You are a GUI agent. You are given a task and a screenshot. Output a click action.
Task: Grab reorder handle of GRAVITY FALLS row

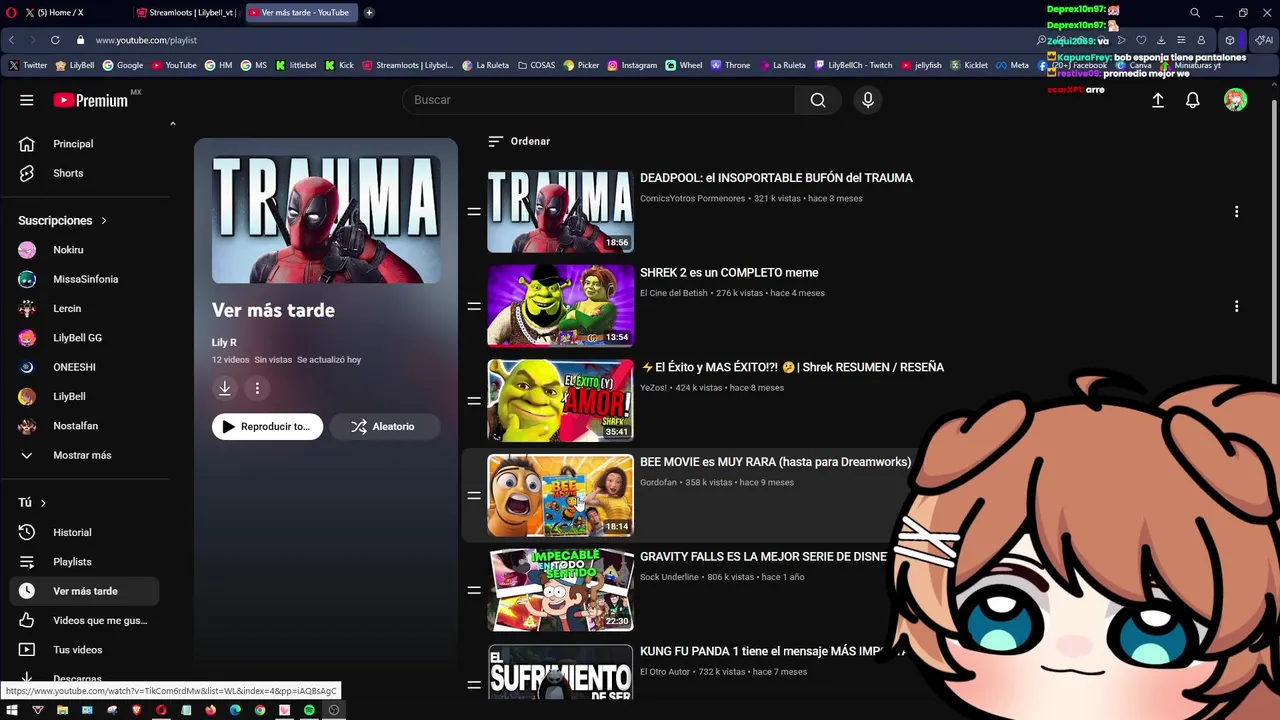coord(474,590)
